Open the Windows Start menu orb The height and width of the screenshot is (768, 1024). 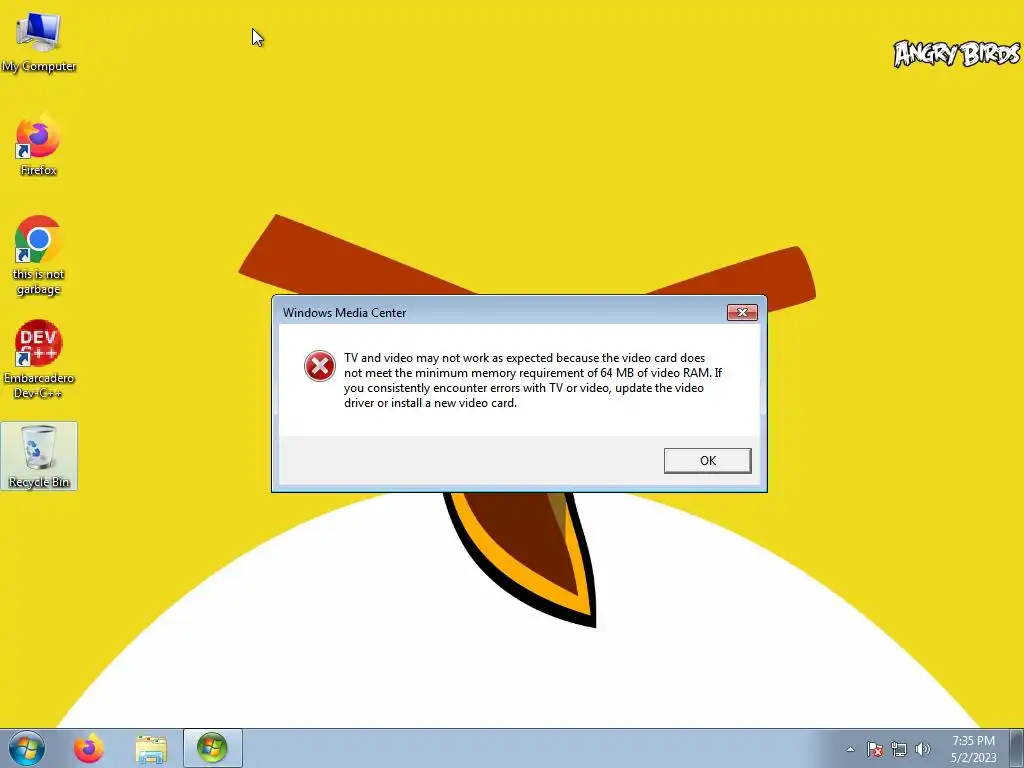click(27, 748)
